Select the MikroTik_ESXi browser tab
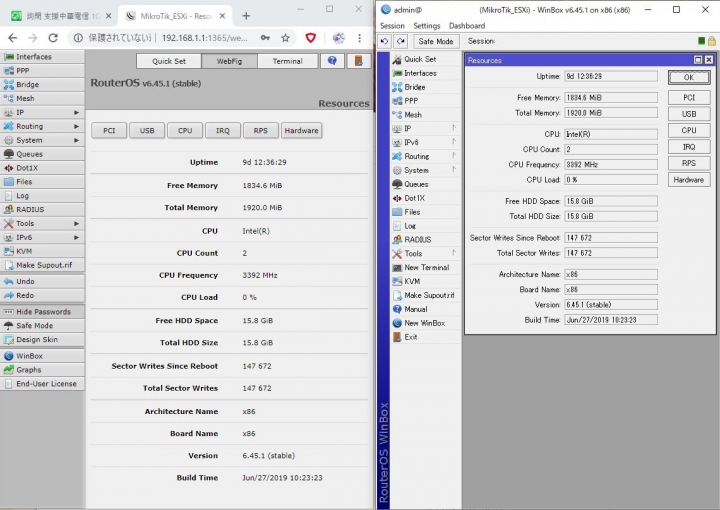The image size is (720, 510). coord(176,16)
